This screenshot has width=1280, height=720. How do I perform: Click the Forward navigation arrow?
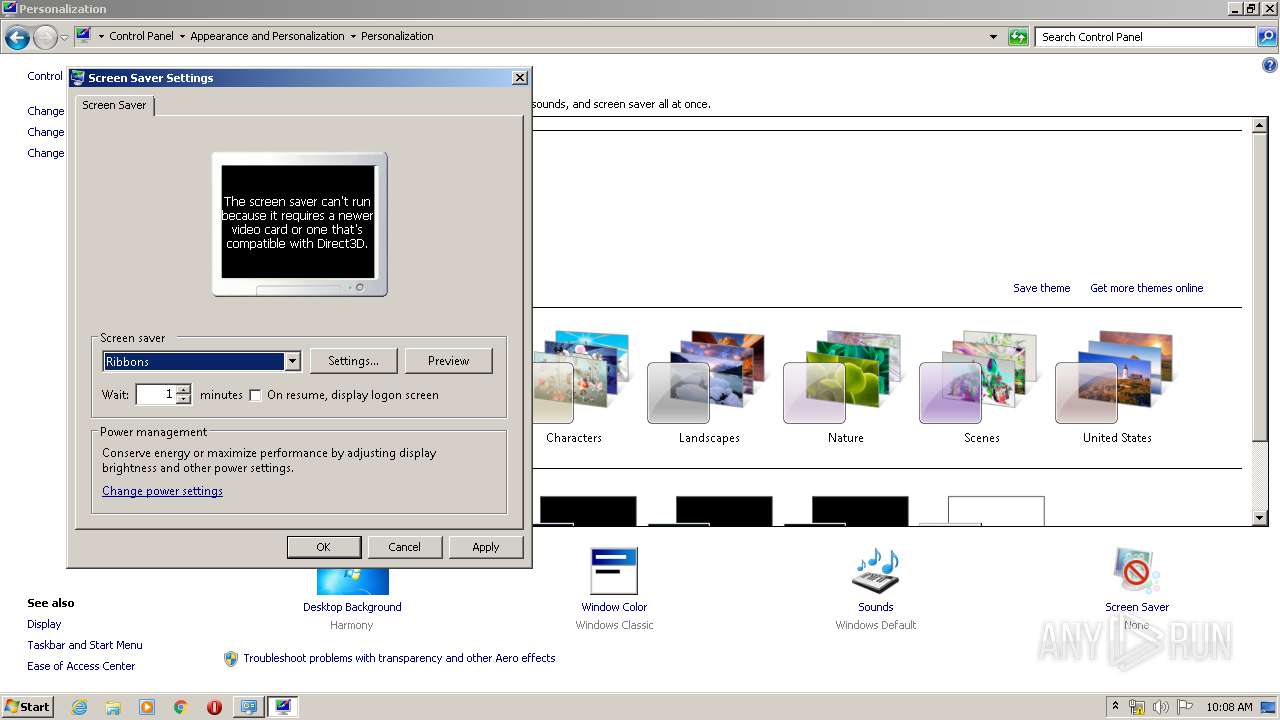tap(46, 38)
